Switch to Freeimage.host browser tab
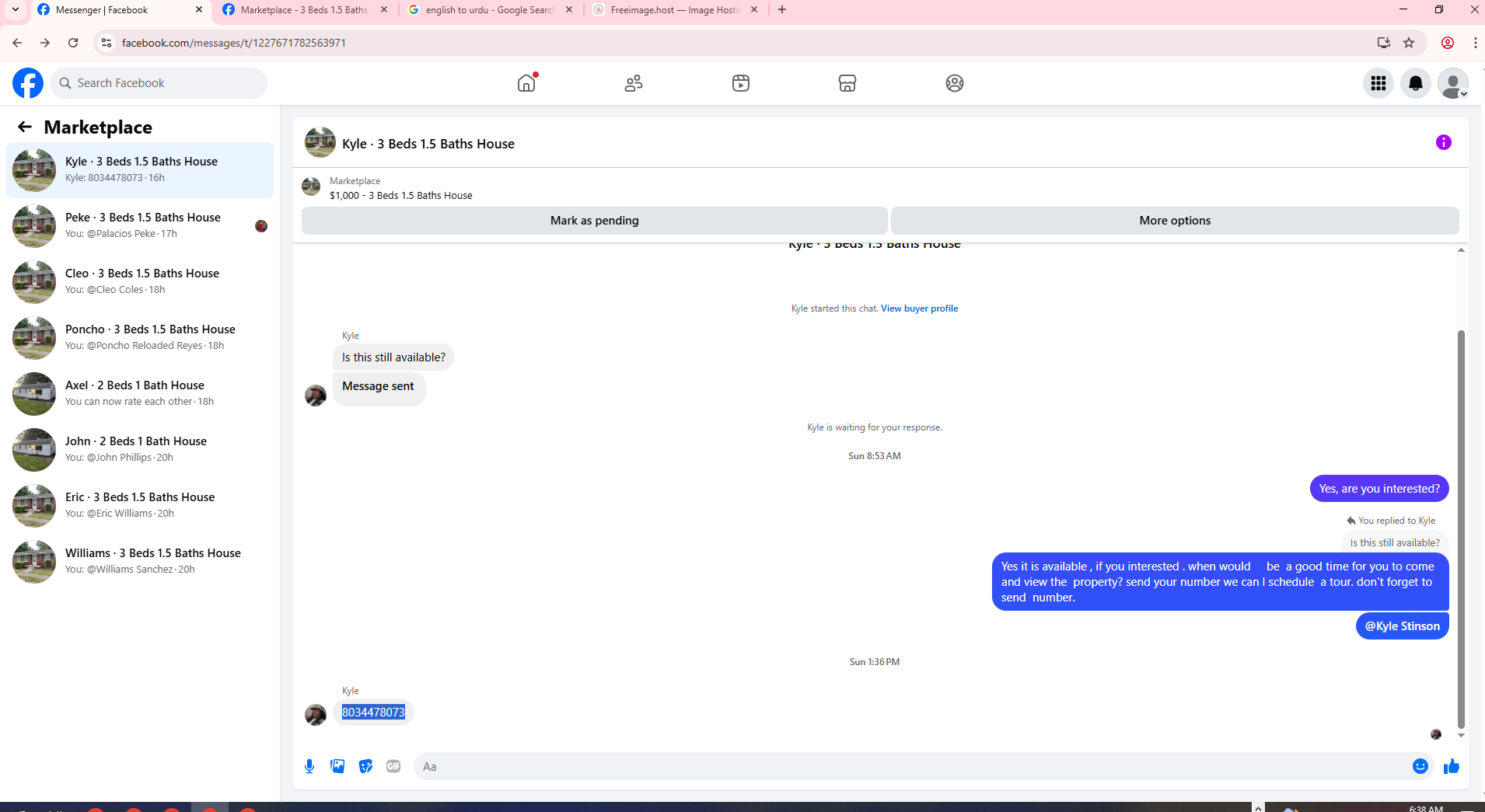Screen dimensions: 1485x812 (x=675, y=10)
